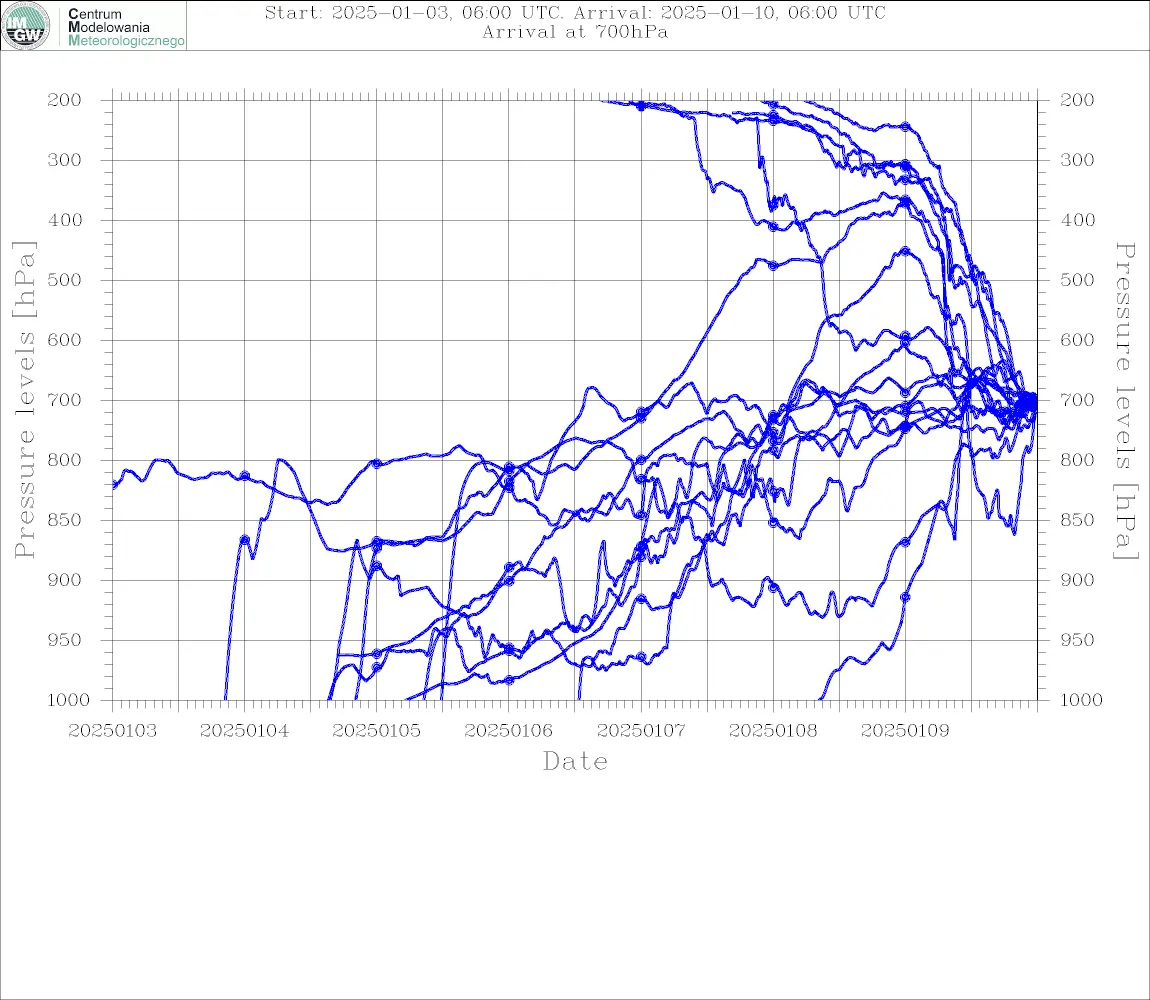This screenshot has height=1000, width=1150.
Task: Click the 20250104 date label
Action: 244,731
